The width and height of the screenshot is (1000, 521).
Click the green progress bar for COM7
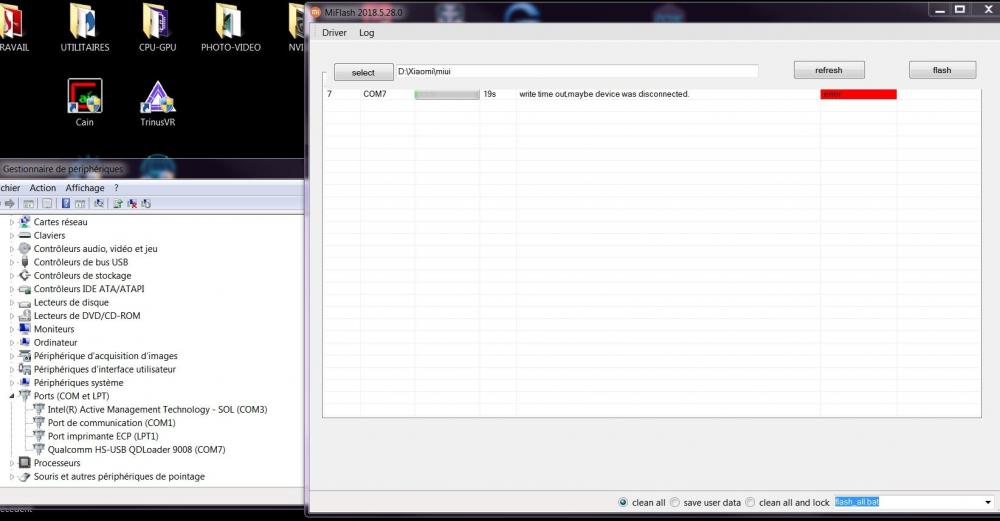(x=447, y=94)
